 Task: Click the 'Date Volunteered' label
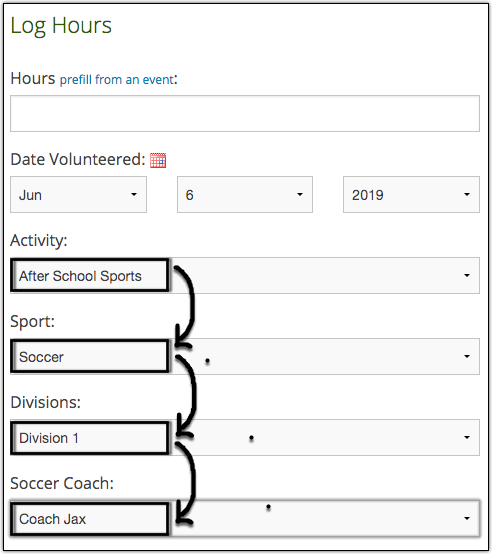(x=78, y=159)
